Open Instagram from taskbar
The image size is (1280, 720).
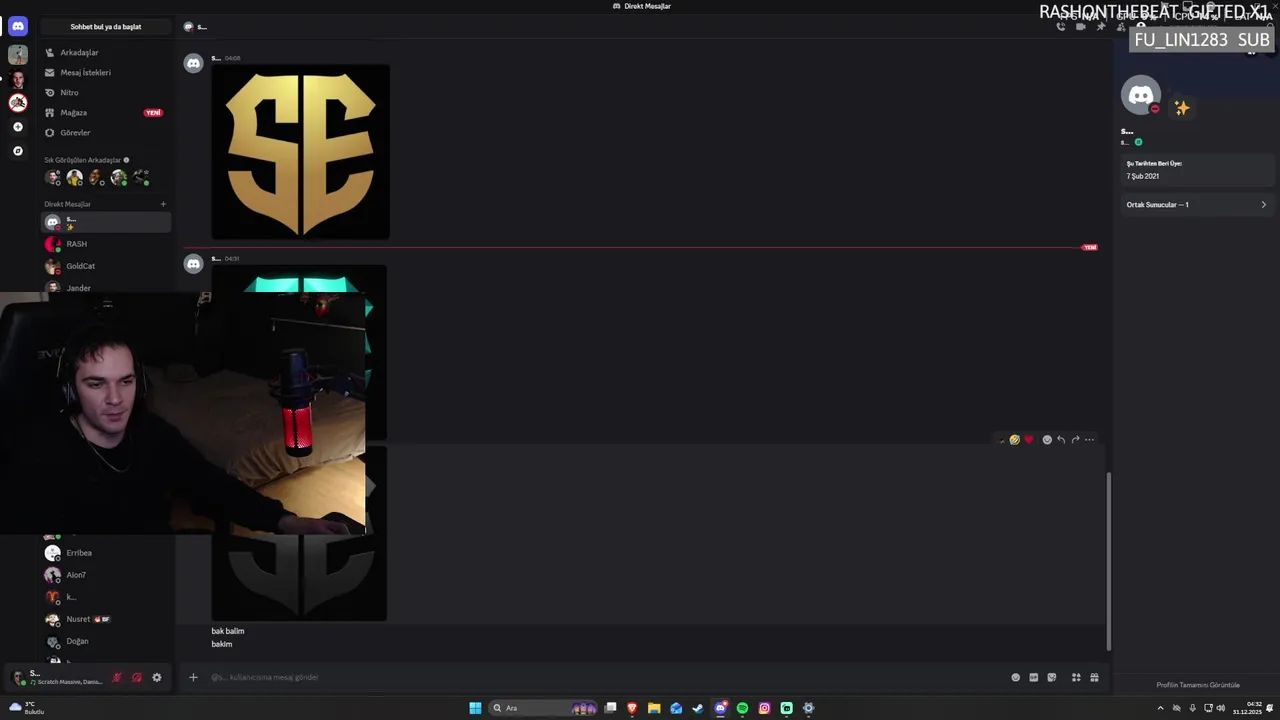pos(764,708)
